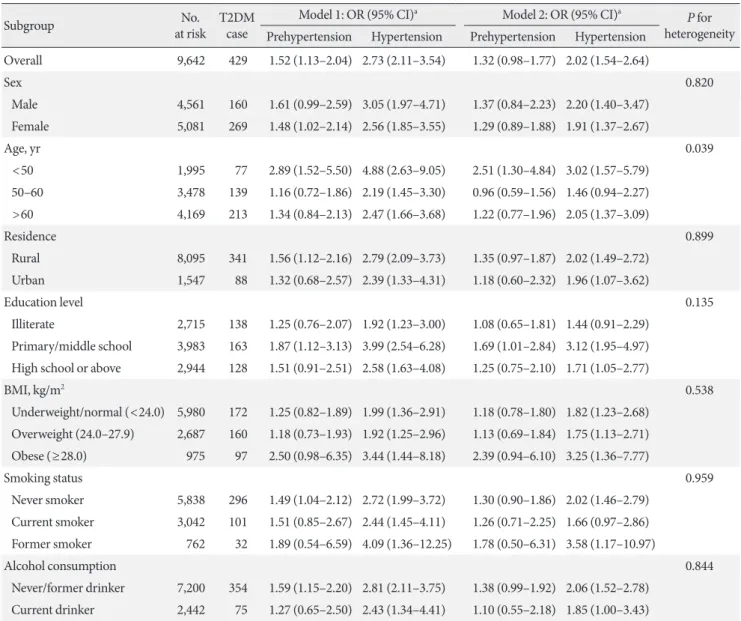
Task: Click the value '3.58 (1.17–10.97)'
Action: pos(611,544)
